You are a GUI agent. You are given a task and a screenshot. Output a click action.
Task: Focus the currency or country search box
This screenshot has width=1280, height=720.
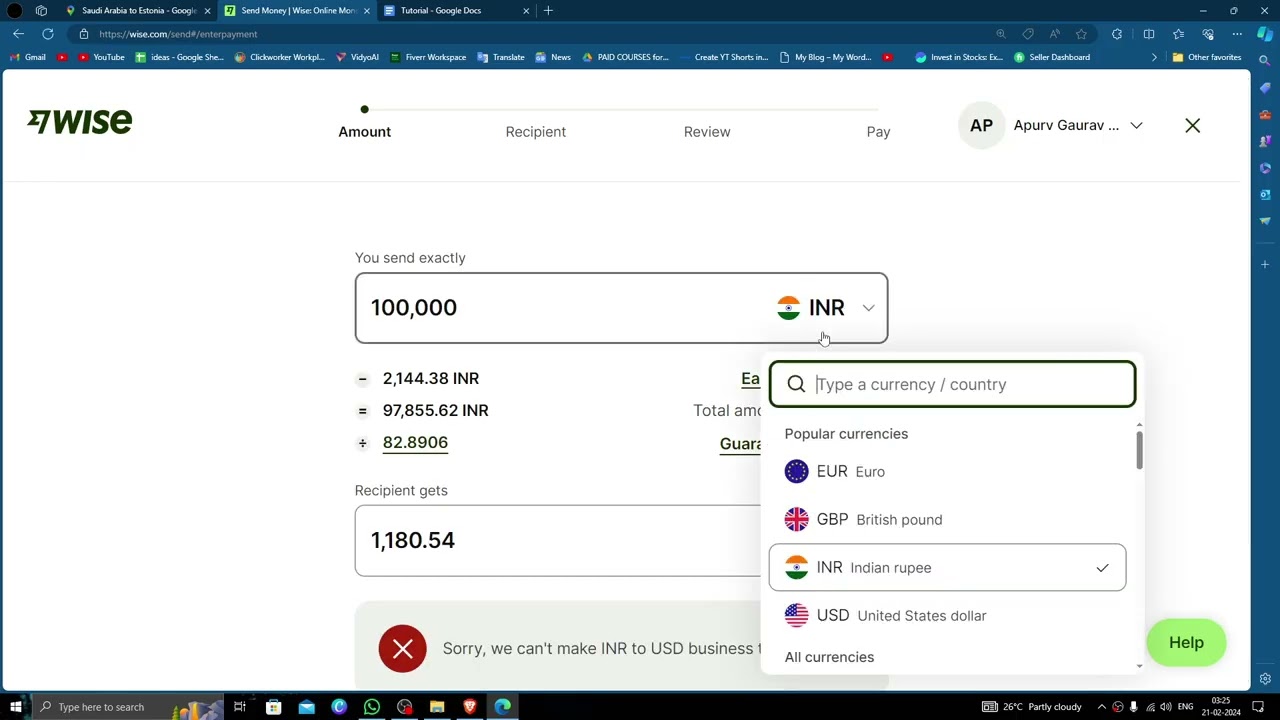click(x=952, y=384)
